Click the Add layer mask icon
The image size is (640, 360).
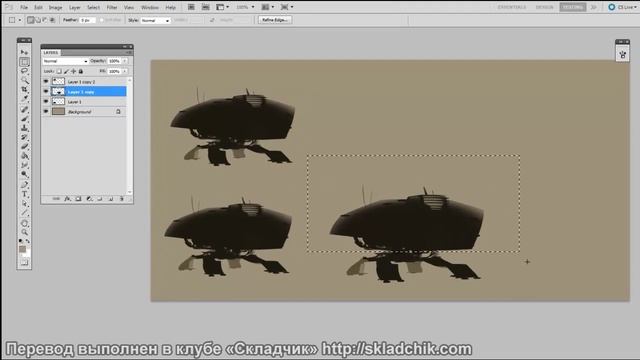pyautogui.click(x=78, y=199)
